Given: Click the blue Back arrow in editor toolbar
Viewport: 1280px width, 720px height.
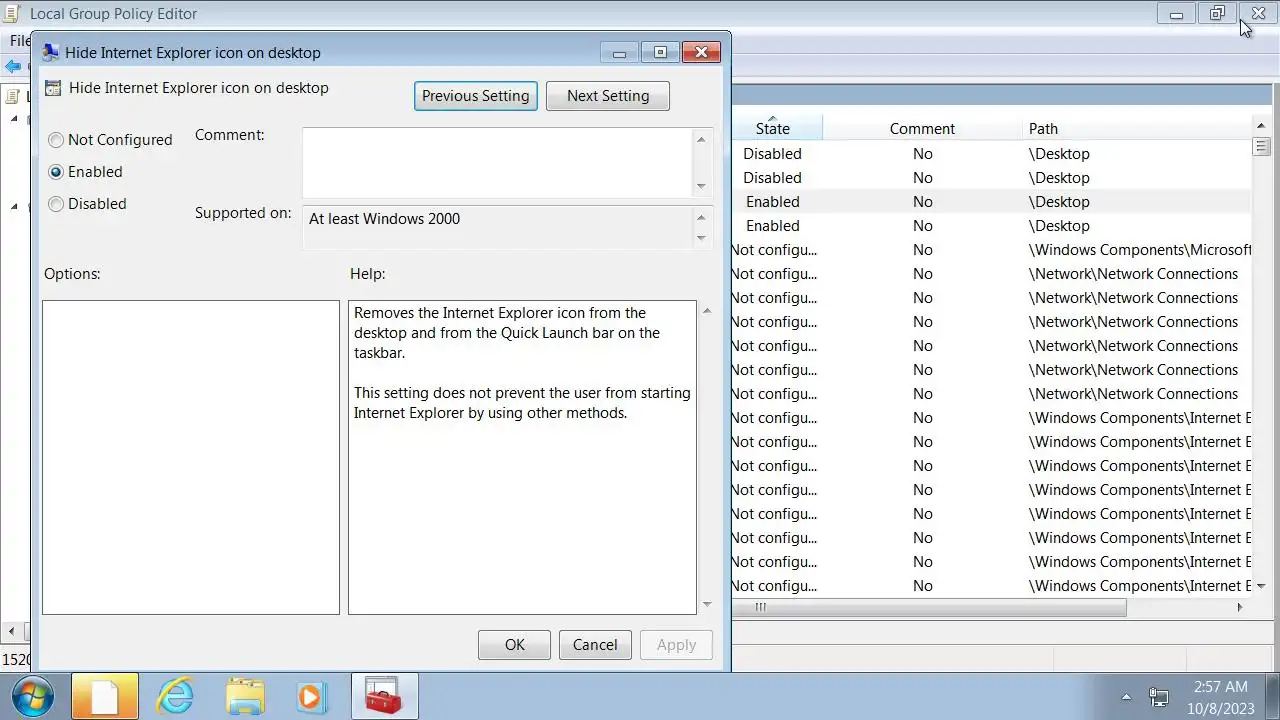Looking at the screenshot, I should click(13, 66).
